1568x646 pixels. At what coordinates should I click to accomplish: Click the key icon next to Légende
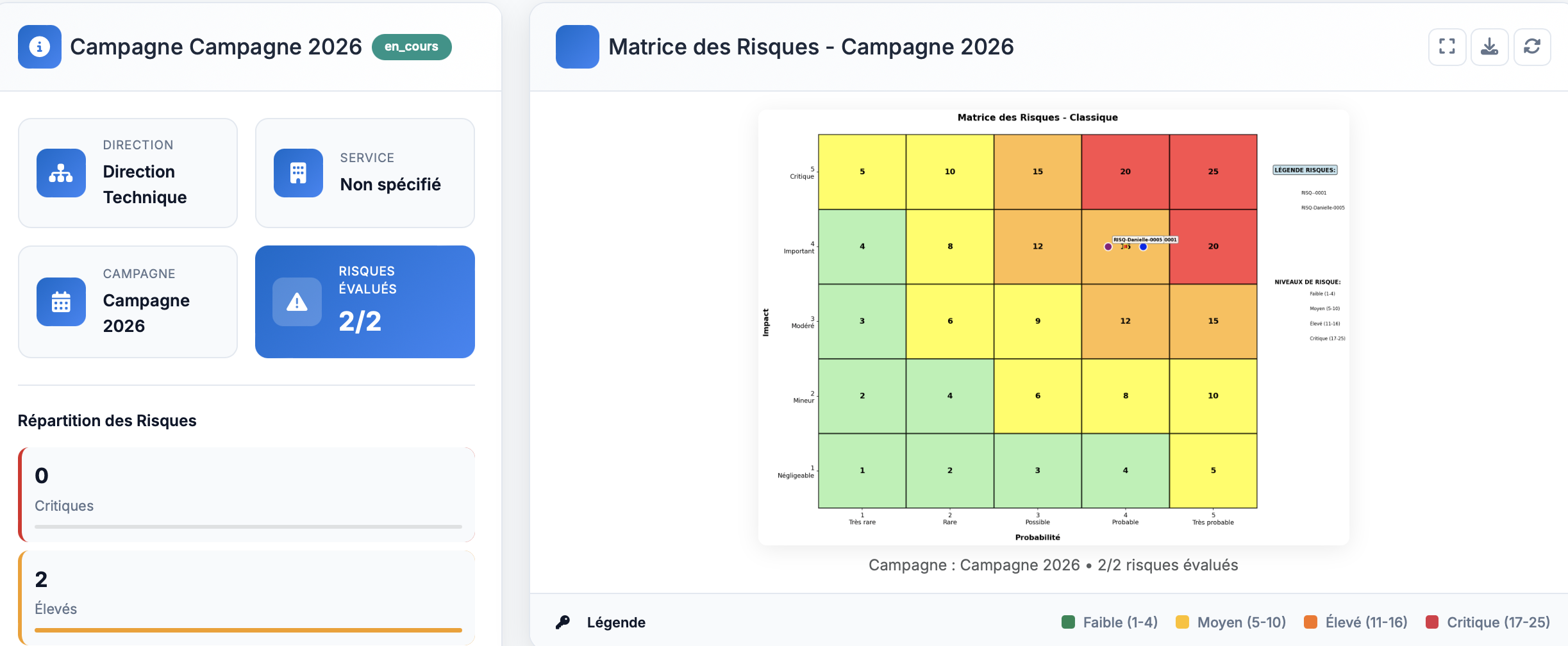pos(563,622)
